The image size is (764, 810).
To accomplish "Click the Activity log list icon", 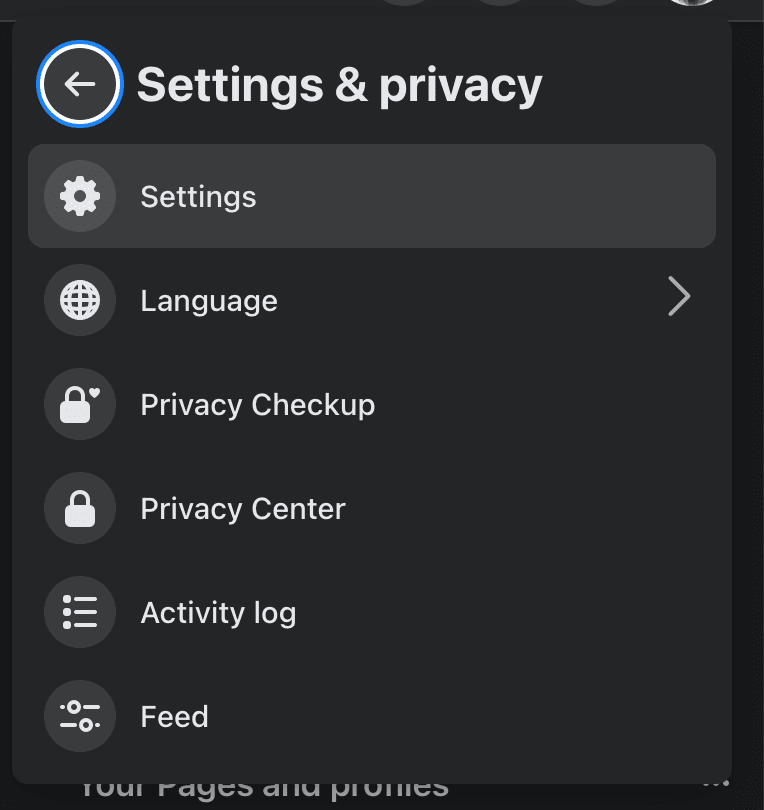I will pos(80,612).
